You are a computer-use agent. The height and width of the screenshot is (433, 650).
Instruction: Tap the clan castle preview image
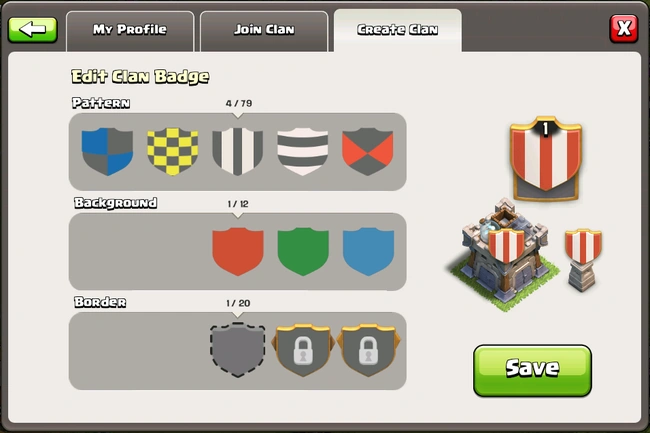504,255
